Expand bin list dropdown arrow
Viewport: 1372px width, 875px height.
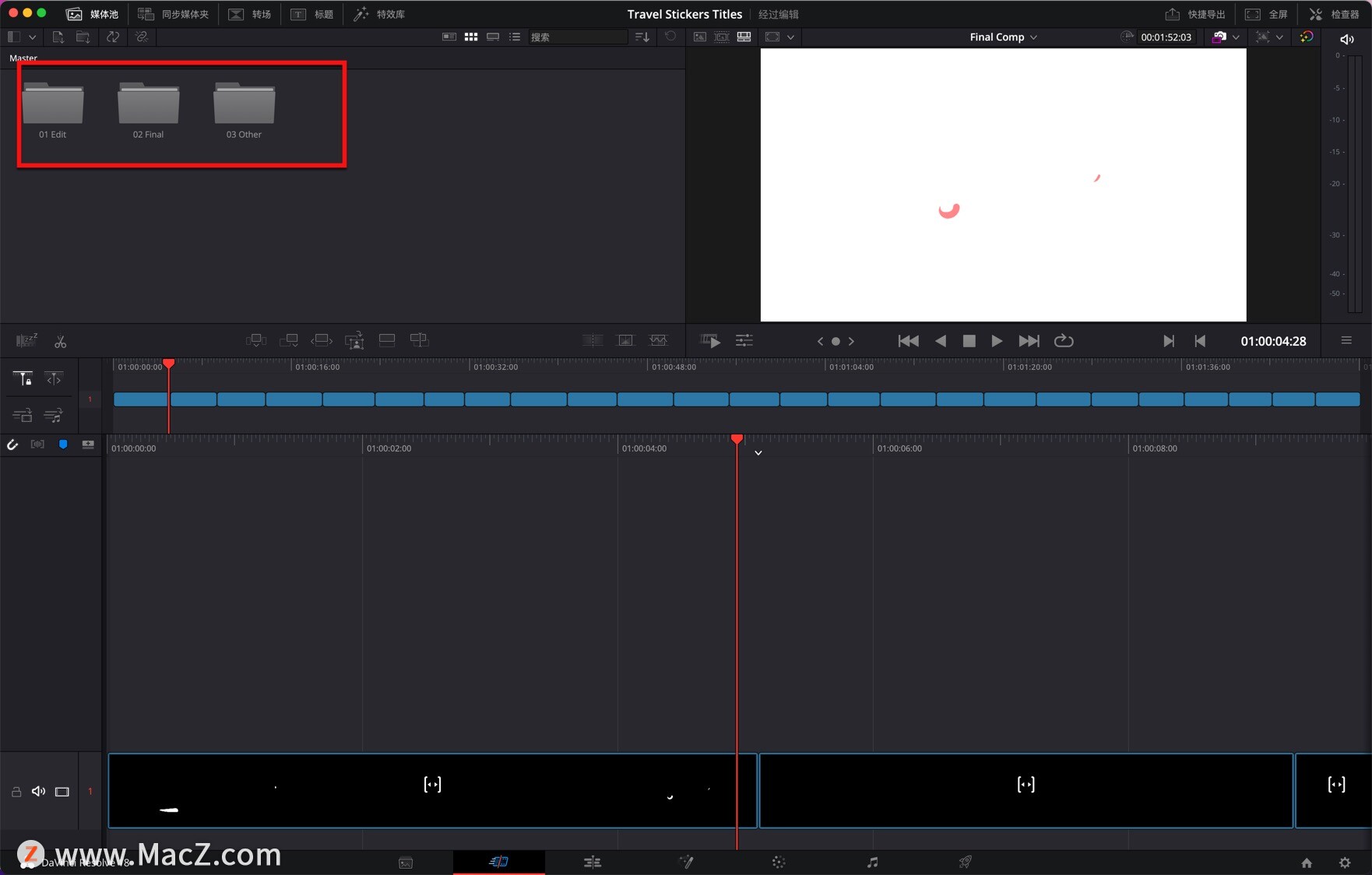pyautogui.click(x=32, y=37)
